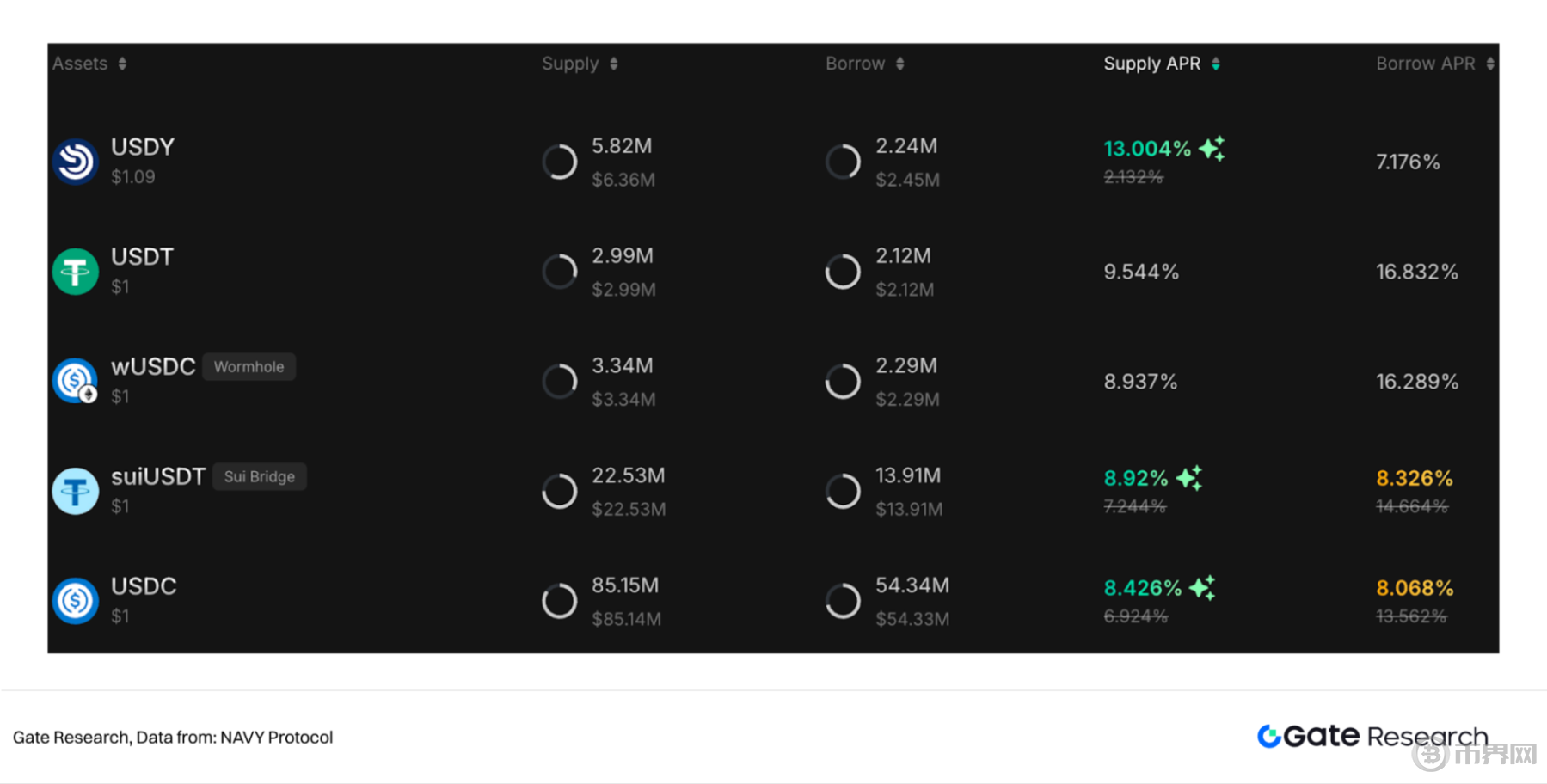Sort by the Borrow APR sort arrows

click(1489, 64)
